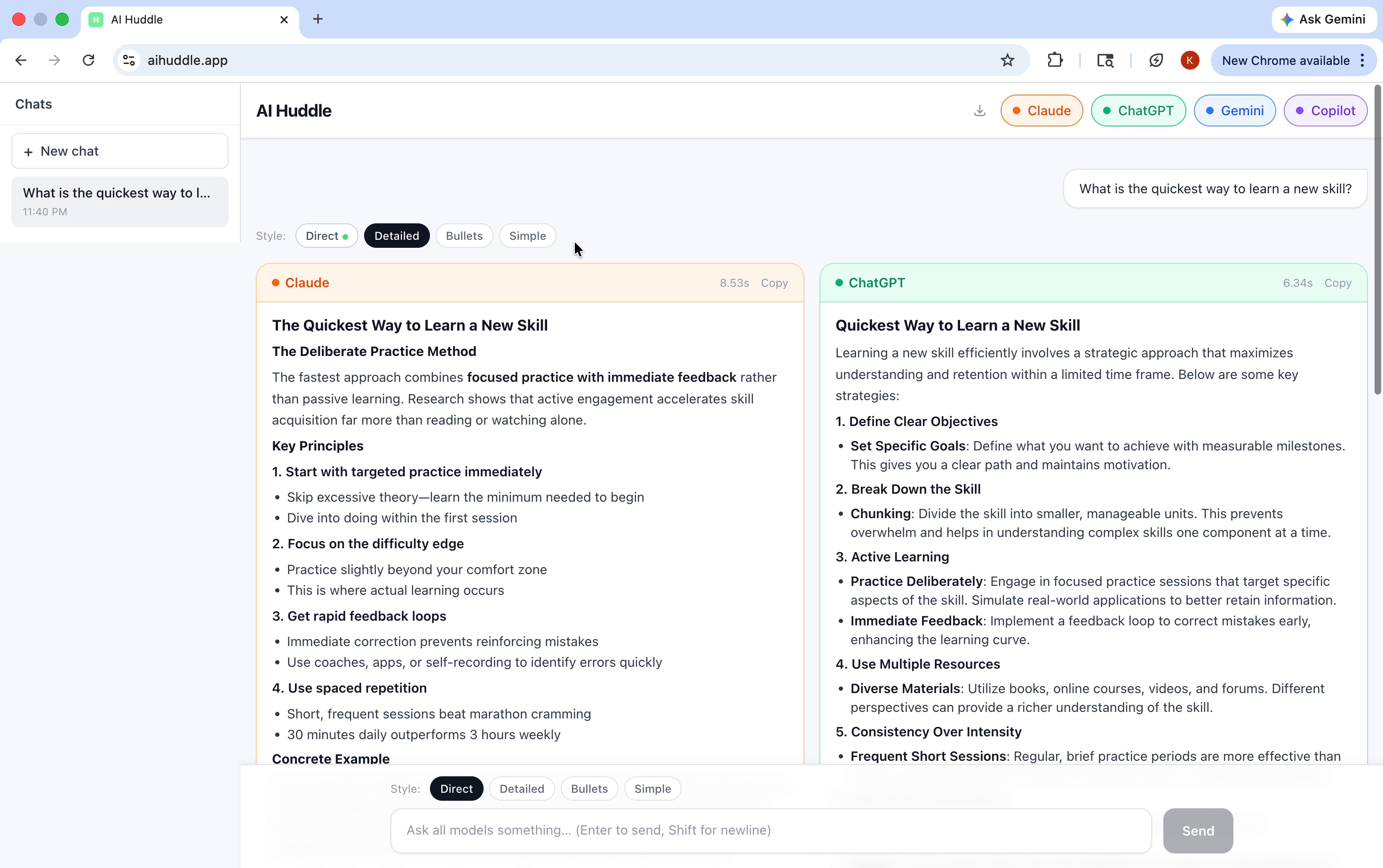Image resolution: width=1383 pixels, height=868 pixels.
Task: Toggle the Copilot model chip
Action: [x=1325, y=111]
